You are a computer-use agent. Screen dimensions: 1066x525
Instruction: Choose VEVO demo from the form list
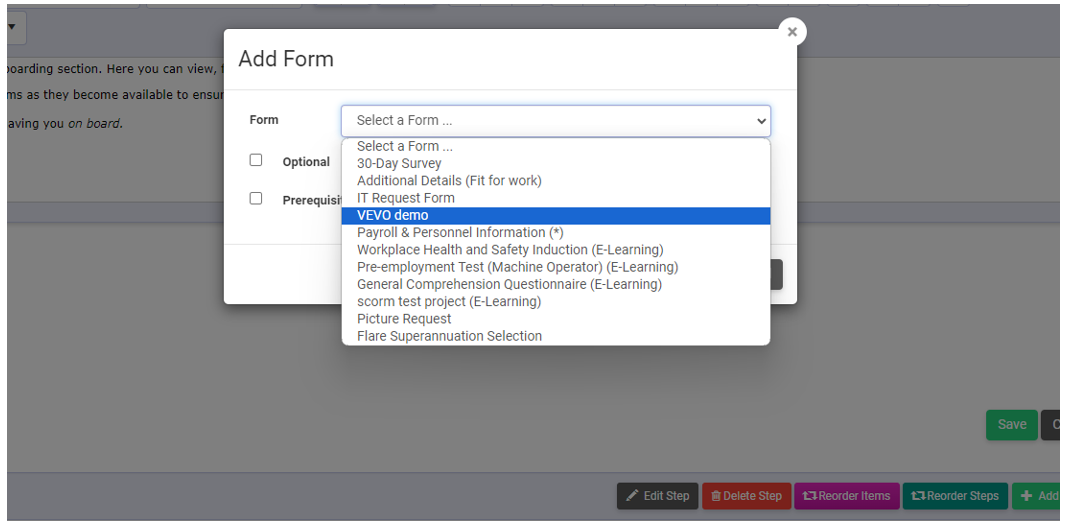pos(555,216)
